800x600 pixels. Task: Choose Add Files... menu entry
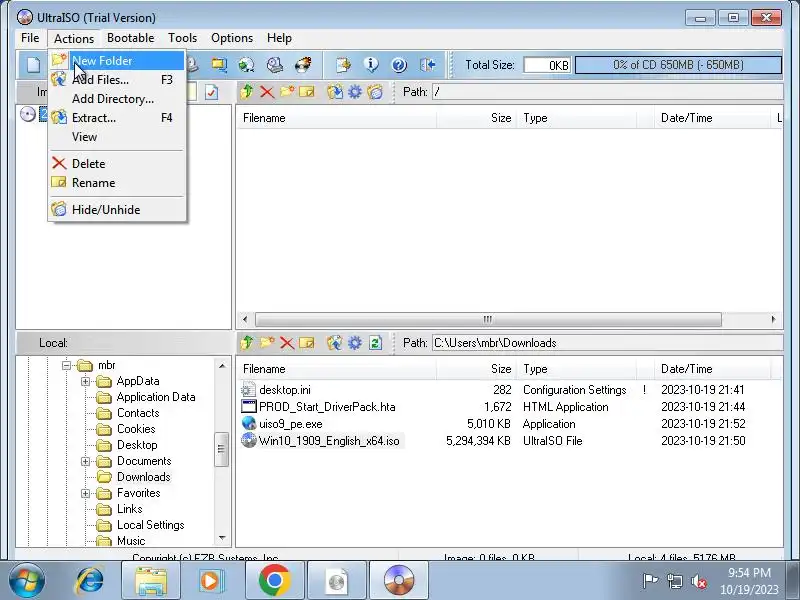pyautogui.click(x=117, y=80)
